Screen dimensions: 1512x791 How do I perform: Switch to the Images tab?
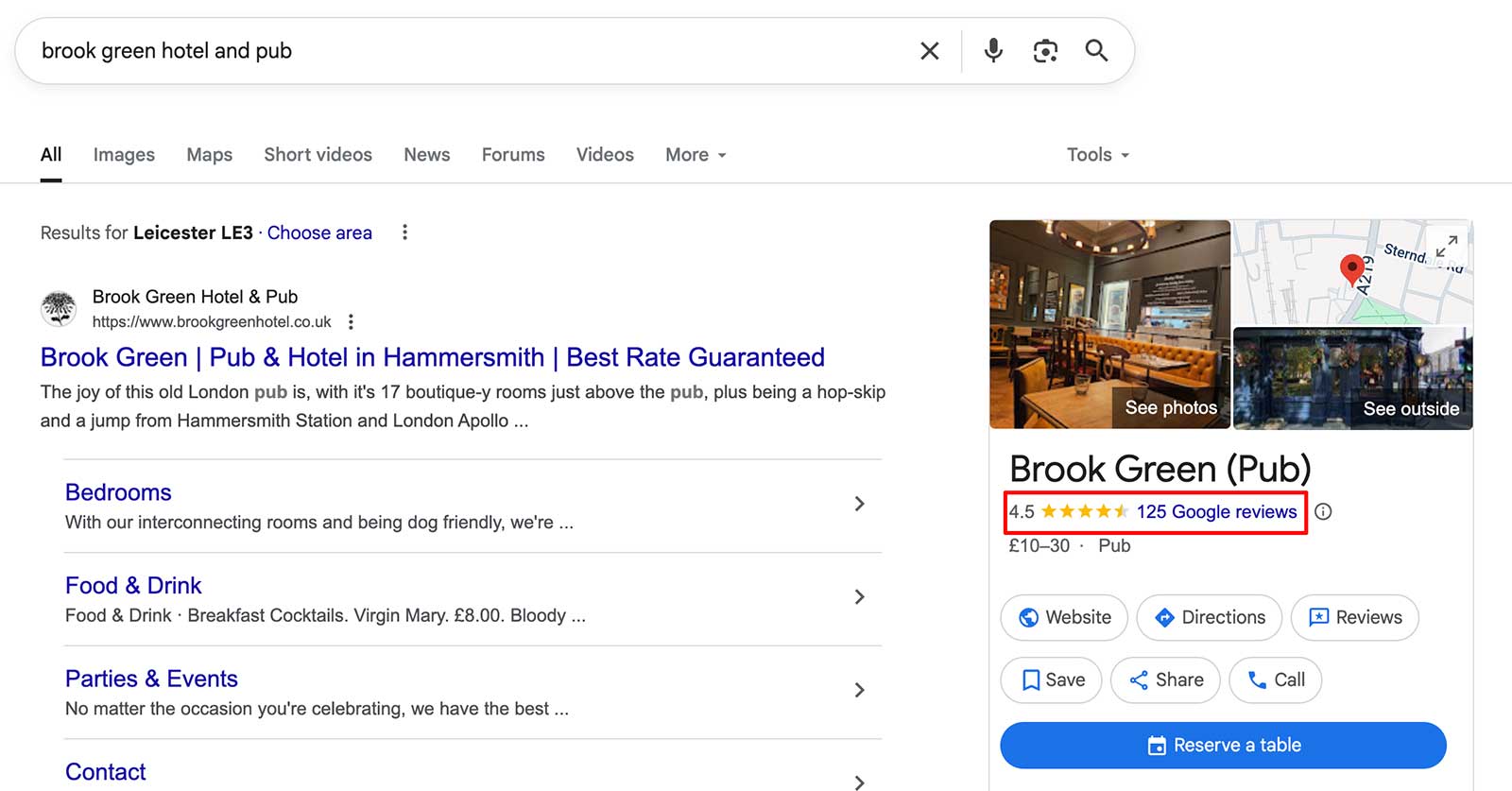pyautogui.click(x=124, y=155)
